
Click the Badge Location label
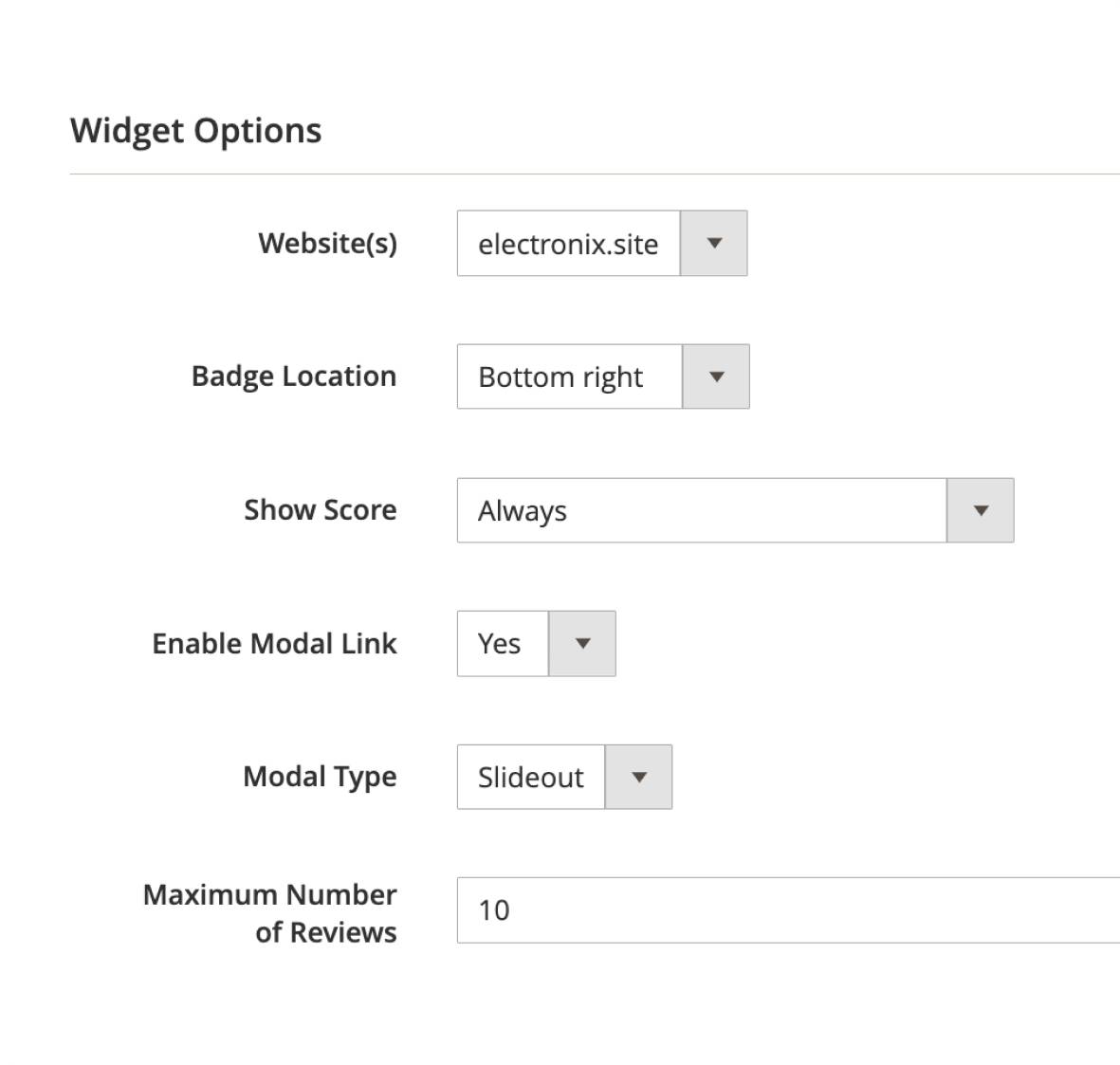tap(294, 376)
